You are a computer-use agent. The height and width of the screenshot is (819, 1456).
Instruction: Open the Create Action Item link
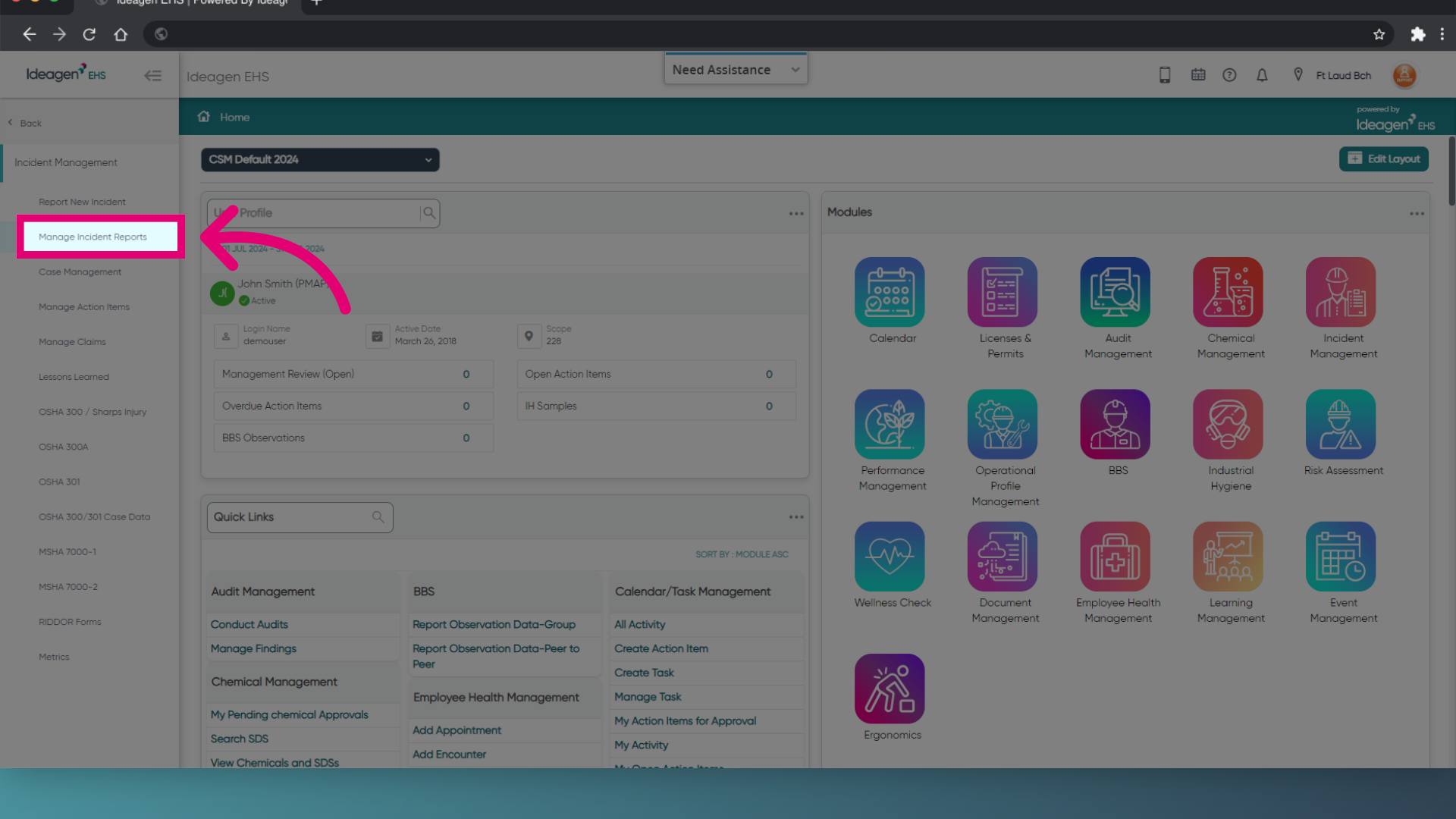click(661, 648)
